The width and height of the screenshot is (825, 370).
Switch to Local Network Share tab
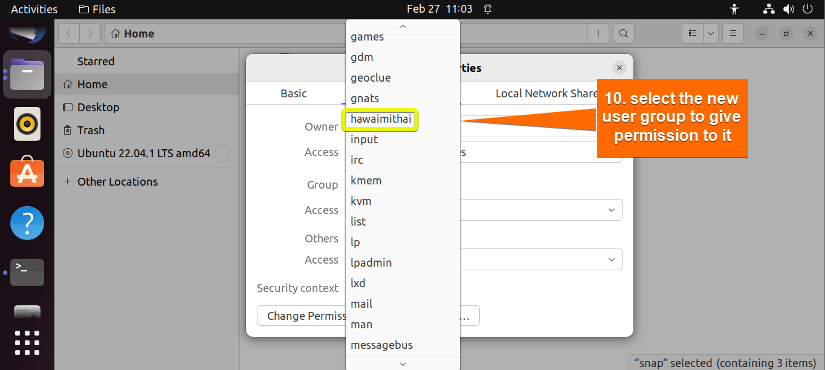click(547, 93)
